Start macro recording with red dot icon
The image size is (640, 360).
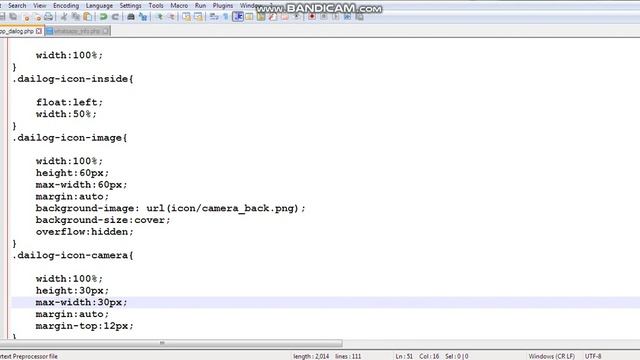click(x=312, y=17)
